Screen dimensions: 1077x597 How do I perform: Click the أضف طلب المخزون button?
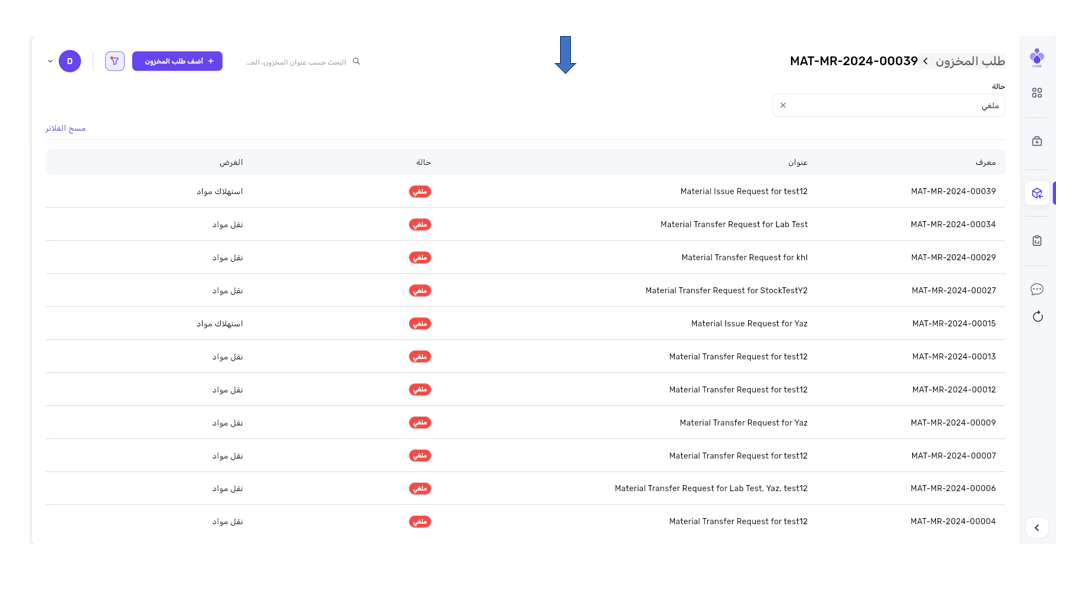177,62
